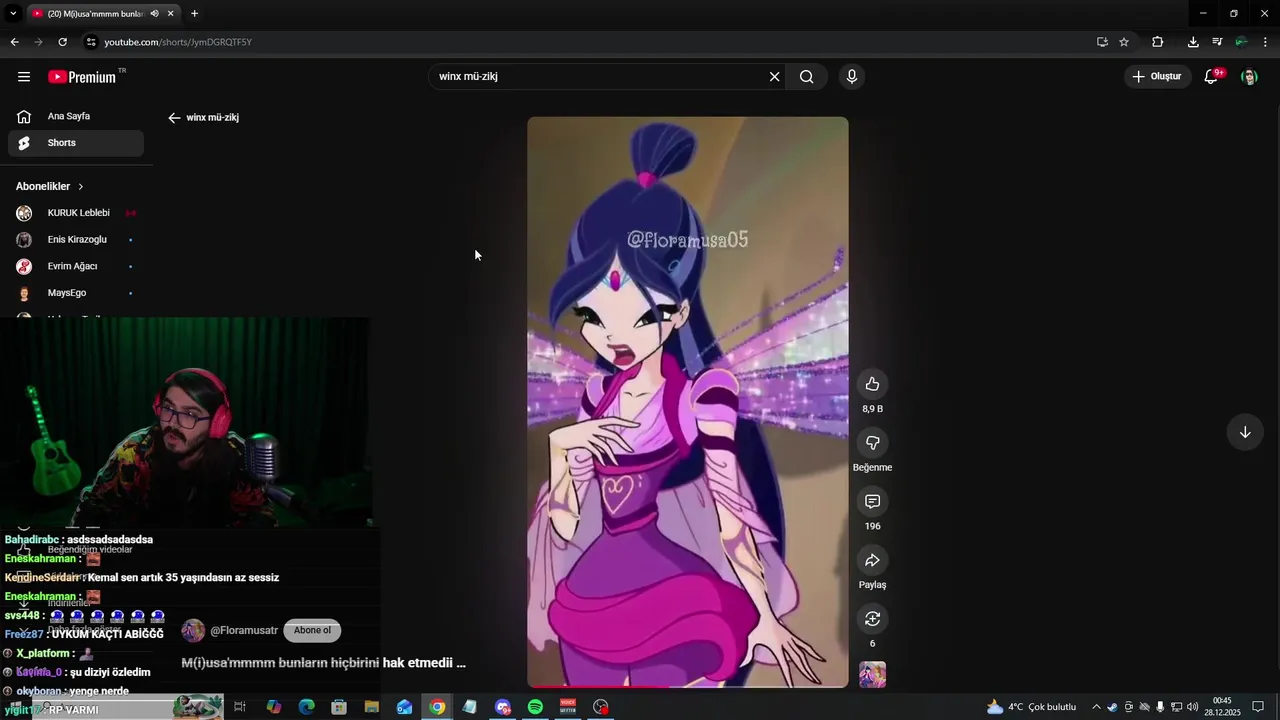
Task: Open @Floramusatr channel name
Action: (x=244, y=631)
